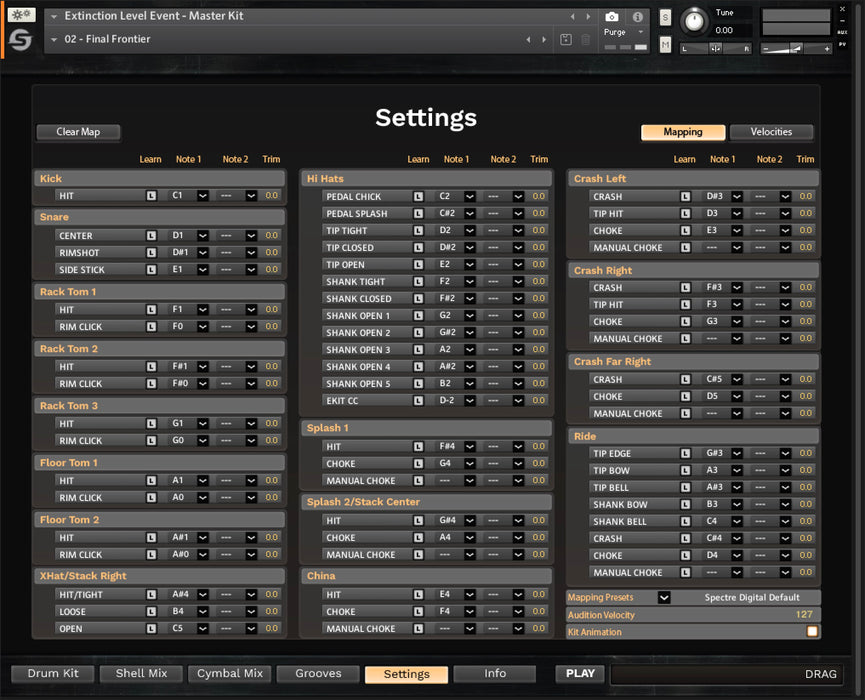
Task: Click learn icon for Ride TIP BELL
Action: click(x=685, y=488)
